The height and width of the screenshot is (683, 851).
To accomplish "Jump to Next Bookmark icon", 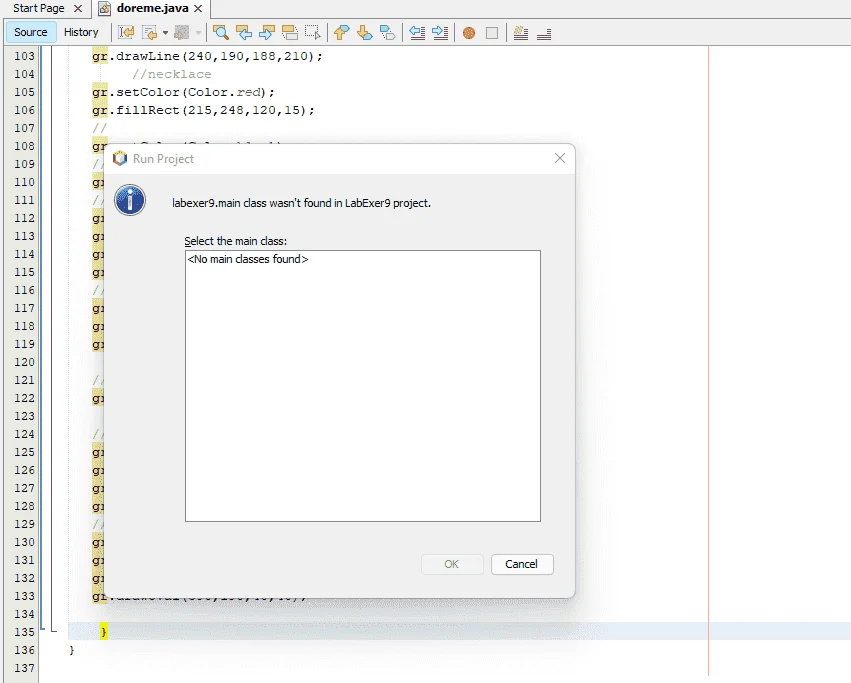I will (x=364, y=33).
